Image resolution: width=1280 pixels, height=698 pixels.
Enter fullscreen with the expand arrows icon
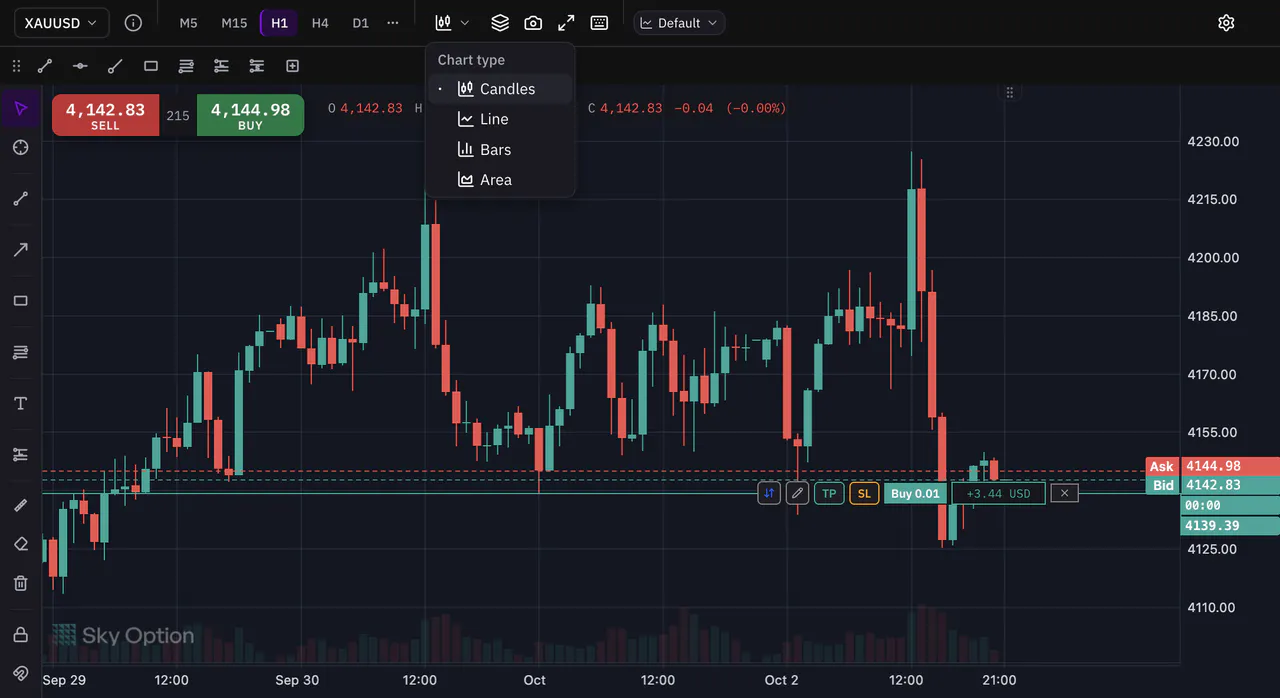[566, 23]
